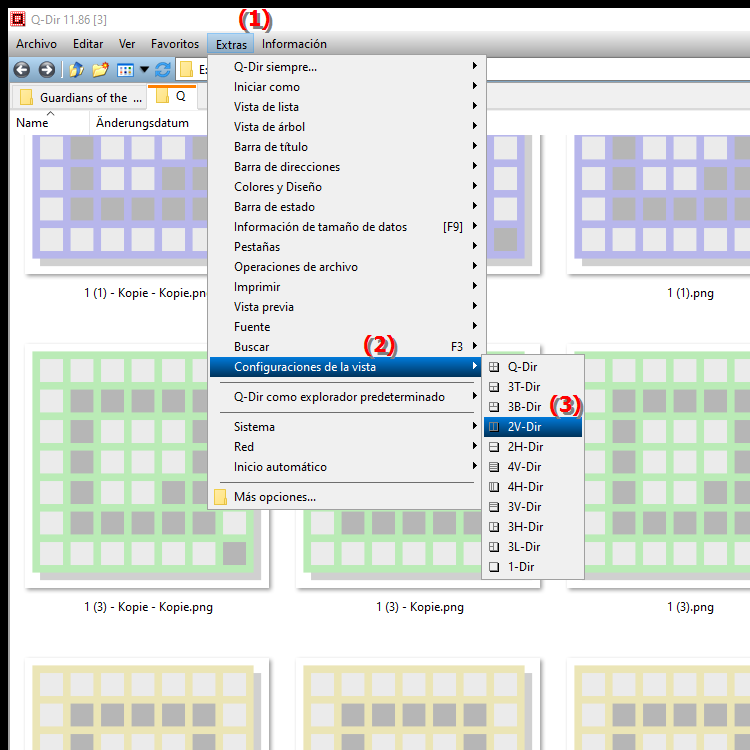Open the Inicio automático submenu
Screen dimensions: 750x750
(345, 467)
